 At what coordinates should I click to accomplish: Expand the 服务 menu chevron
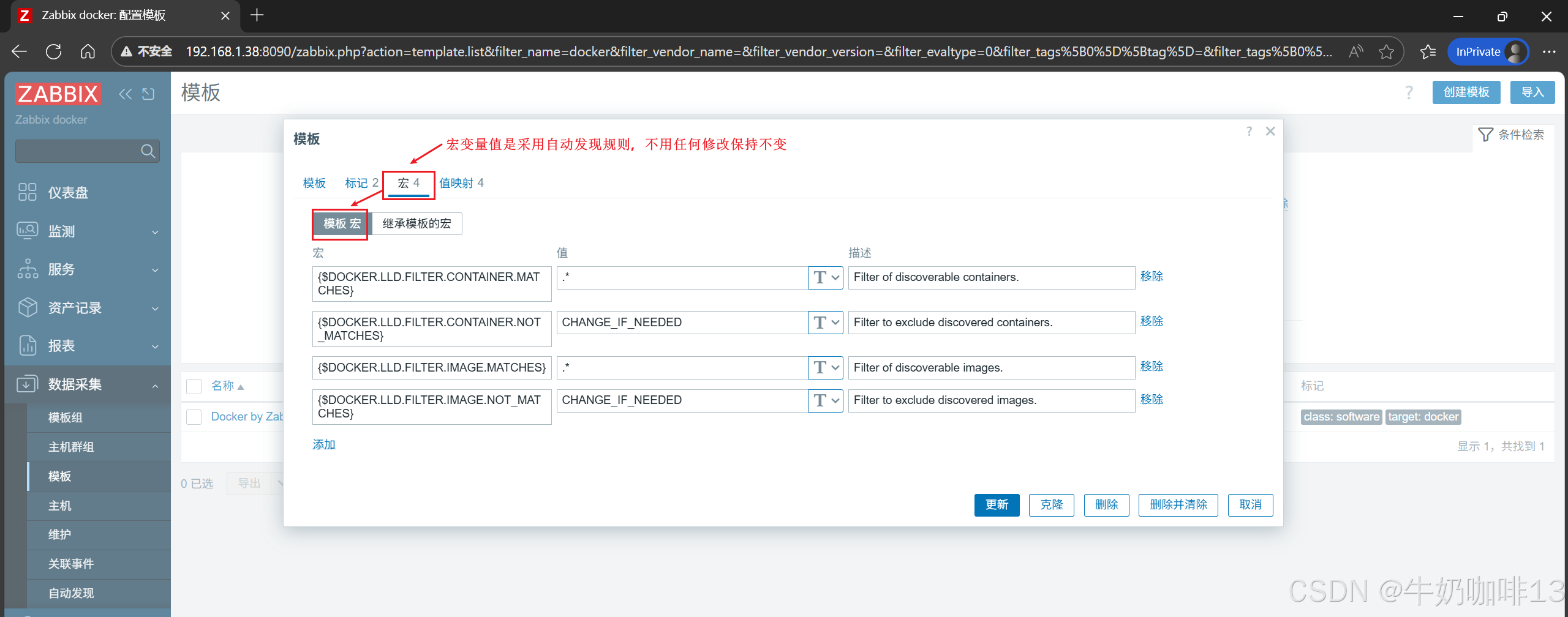tap(155, 270)
